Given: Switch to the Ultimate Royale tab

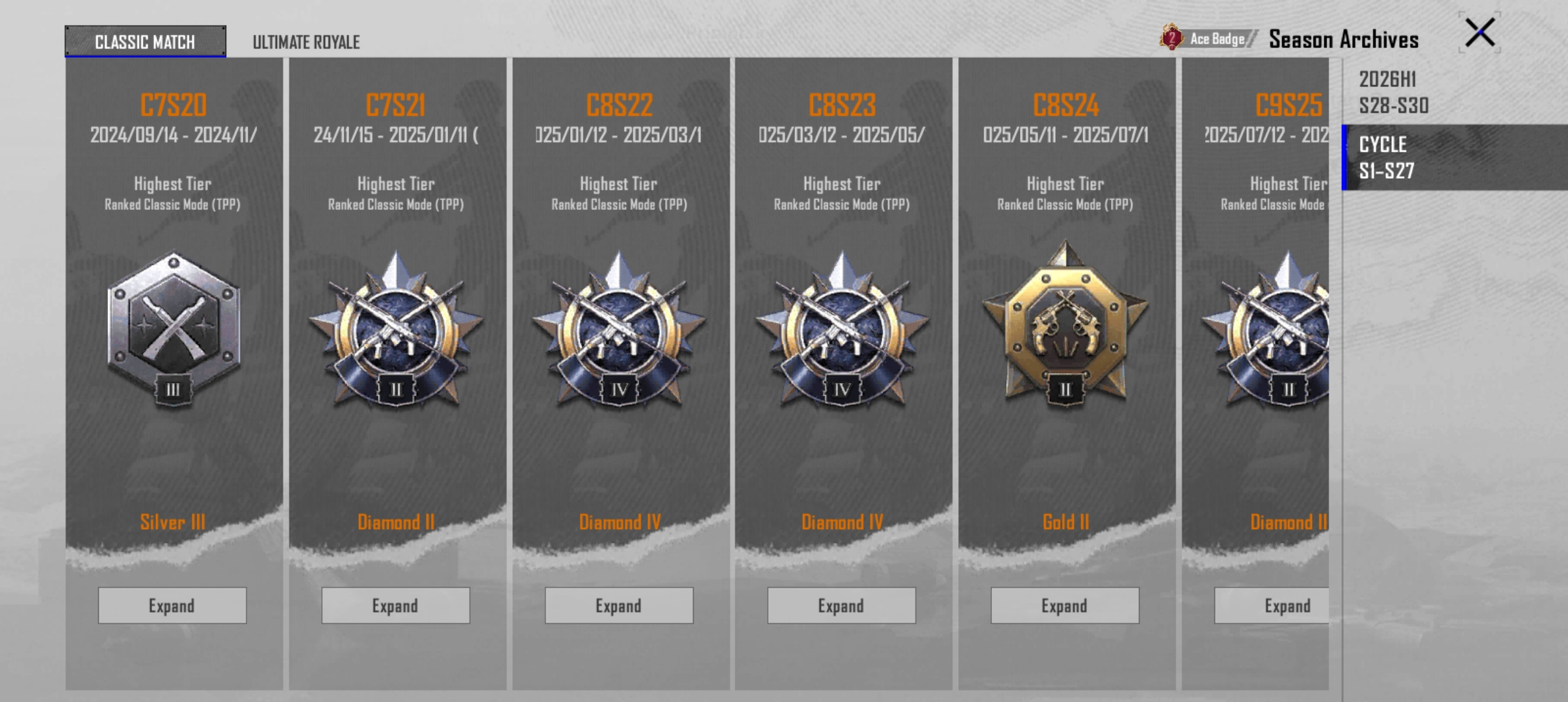Looking at the screenshot, I should tap(306, 42).
